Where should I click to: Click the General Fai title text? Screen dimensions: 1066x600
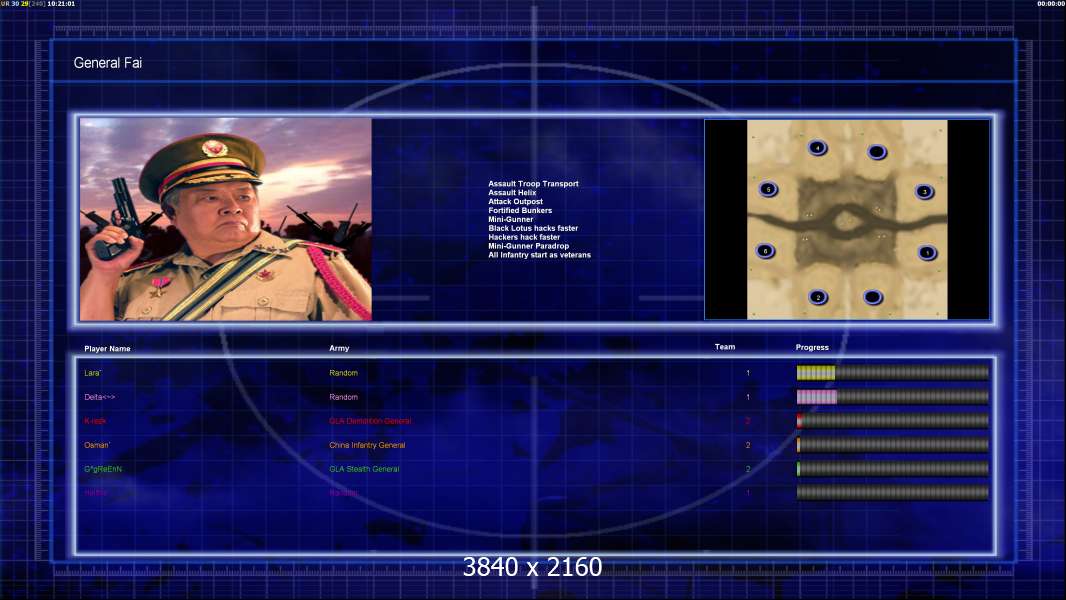[107, 63]
